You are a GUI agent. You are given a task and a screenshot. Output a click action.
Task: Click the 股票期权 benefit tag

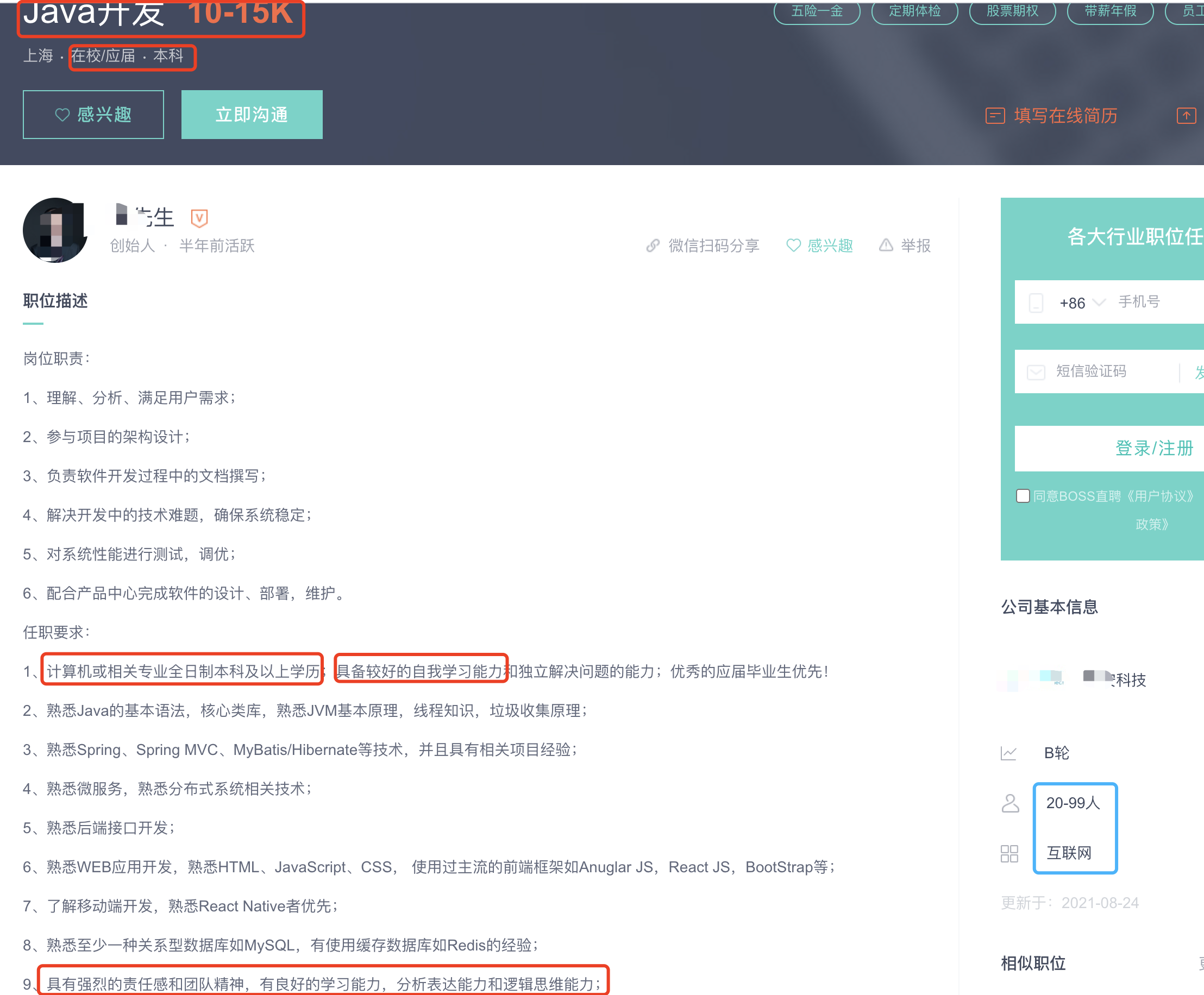[x=1012, y=11]
